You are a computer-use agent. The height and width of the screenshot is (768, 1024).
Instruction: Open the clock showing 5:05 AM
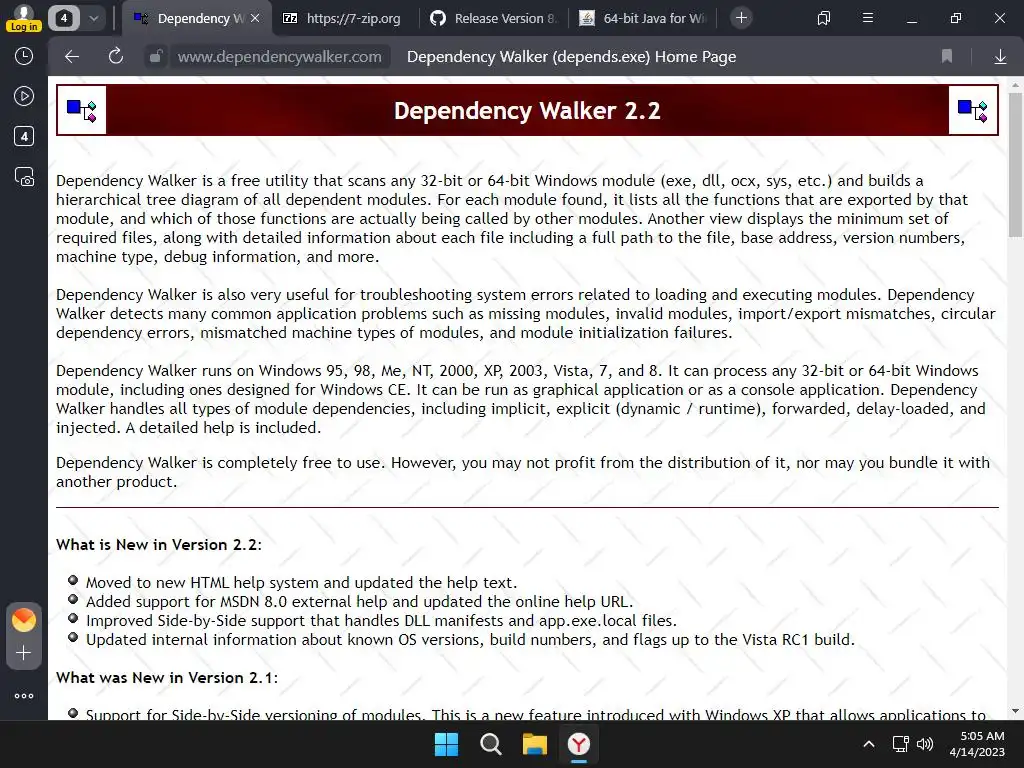(x=977, y=744)
